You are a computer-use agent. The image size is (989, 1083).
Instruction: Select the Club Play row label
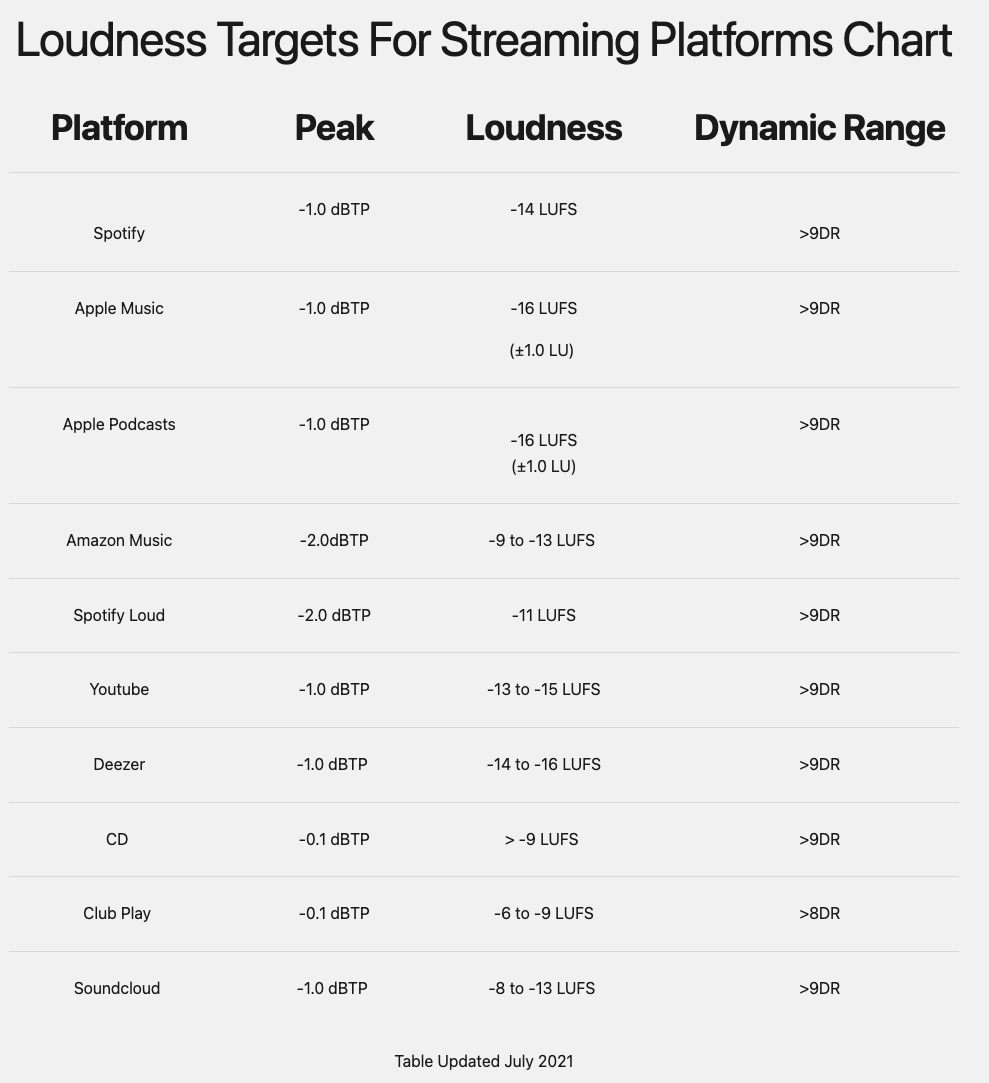[x=117, y=913]
